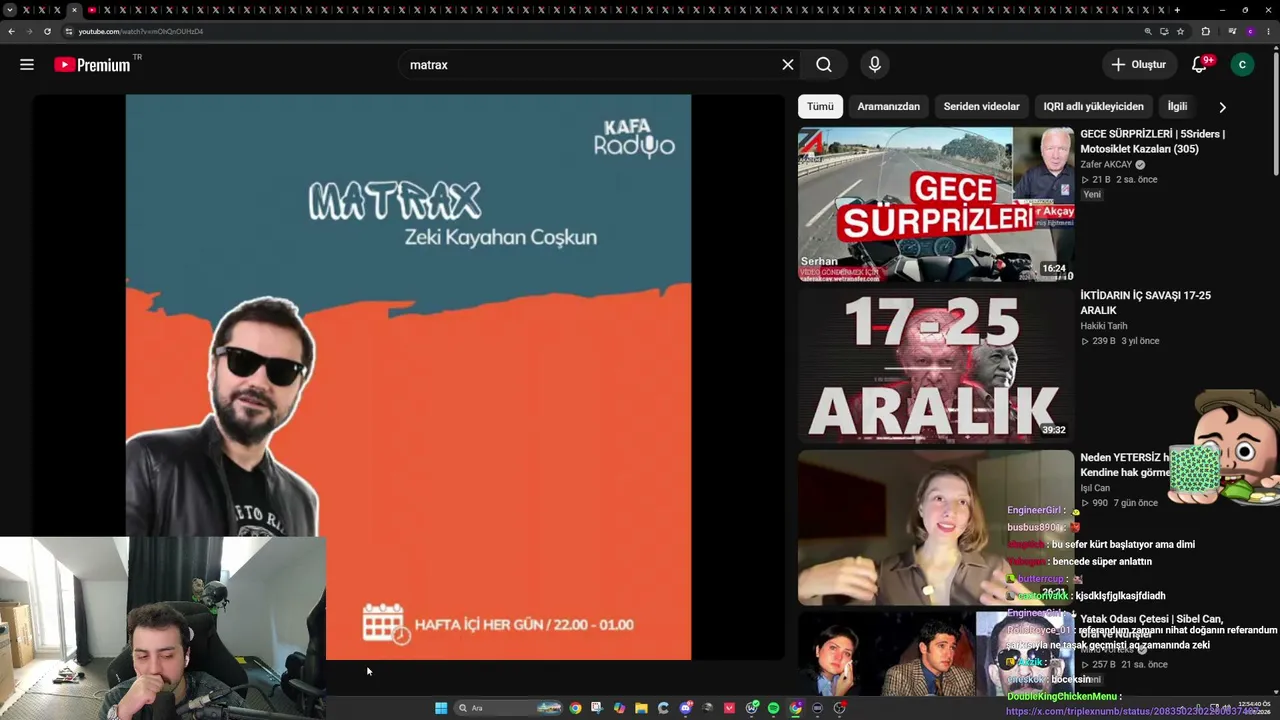Visit the Zafer AKCAY channel
Screen dimensions: 1280x720
(x=1106, y=165)
